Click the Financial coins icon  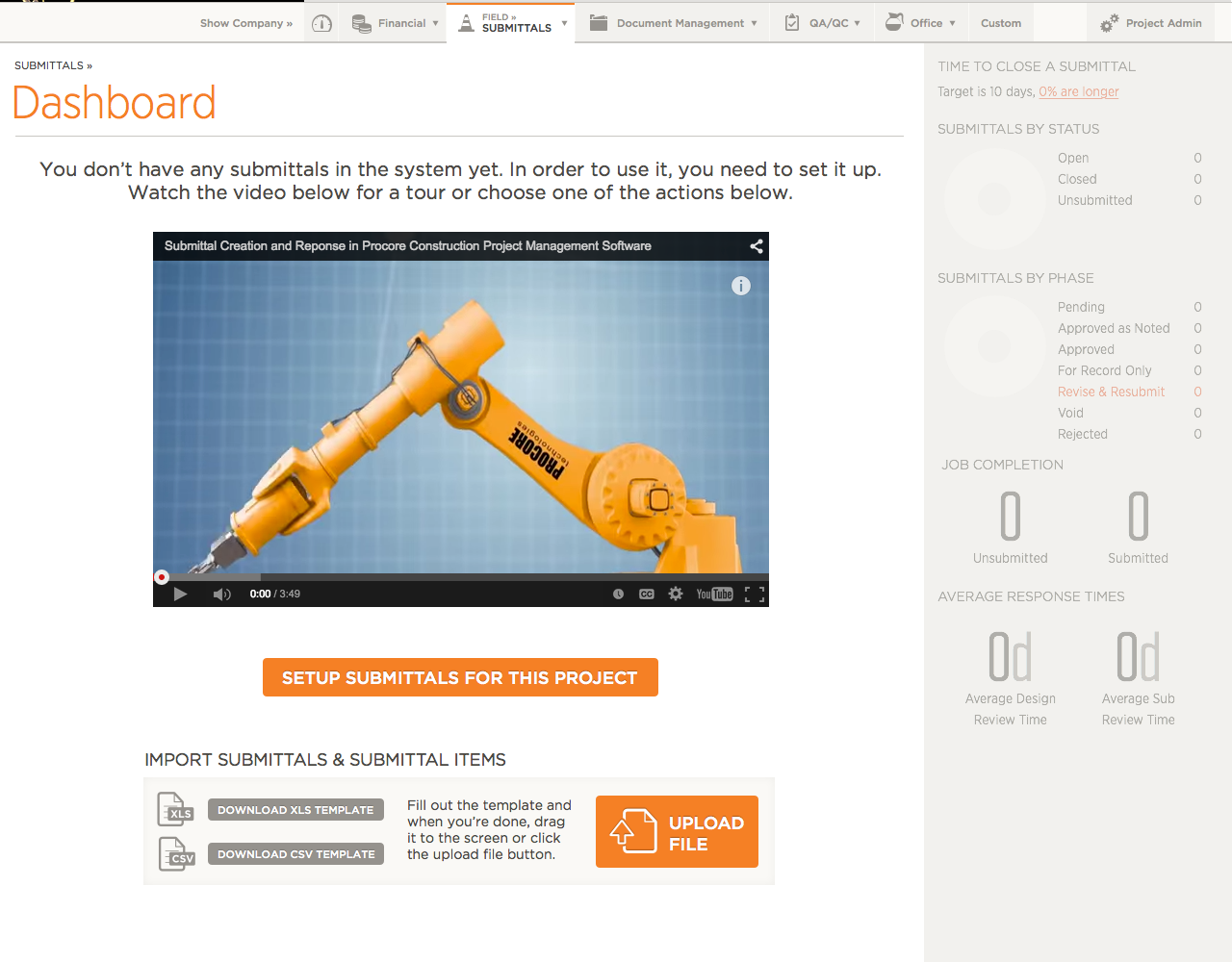click(x=362, y=23)
